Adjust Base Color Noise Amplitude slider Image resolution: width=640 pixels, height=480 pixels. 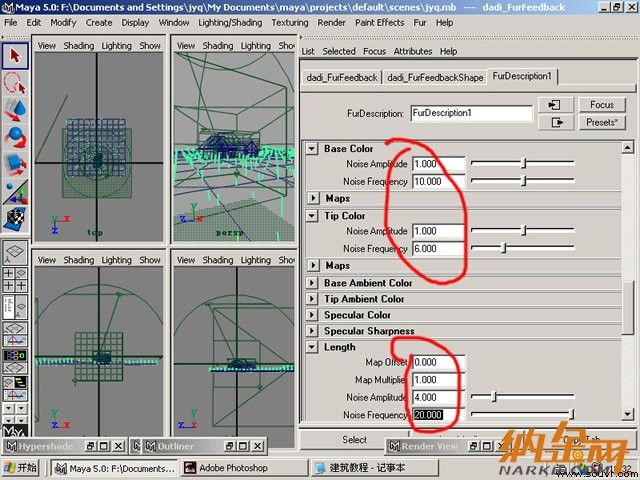[522, 163]
